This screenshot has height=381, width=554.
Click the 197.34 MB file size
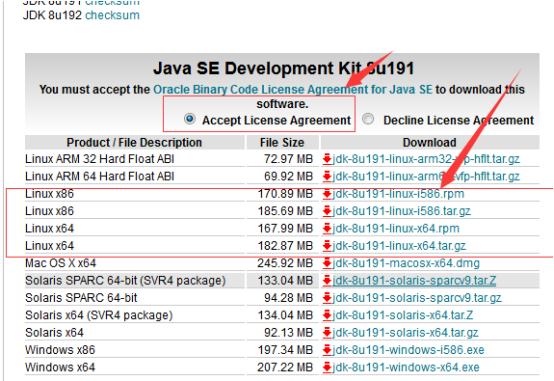[285, 350]
